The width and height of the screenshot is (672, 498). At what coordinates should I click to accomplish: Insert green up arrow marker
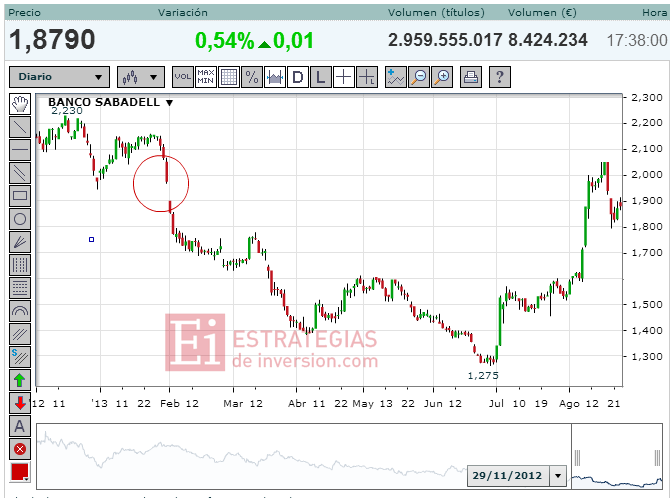[20, 380]
